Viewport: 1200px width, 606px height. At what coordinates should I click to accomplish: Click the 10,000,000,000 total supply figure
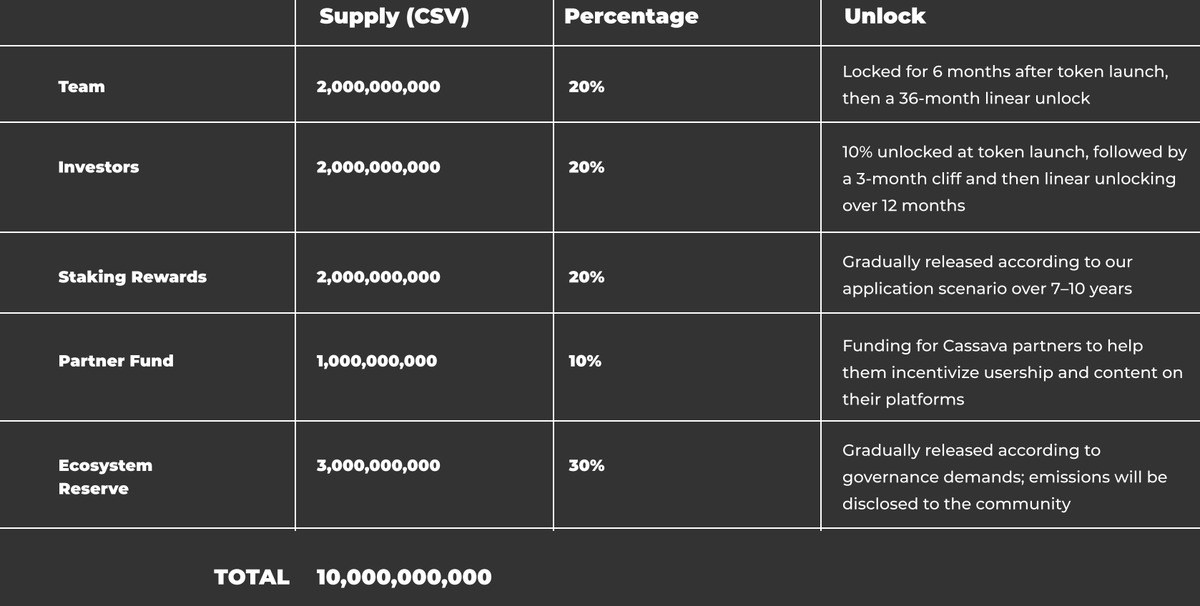click(404, 577)
